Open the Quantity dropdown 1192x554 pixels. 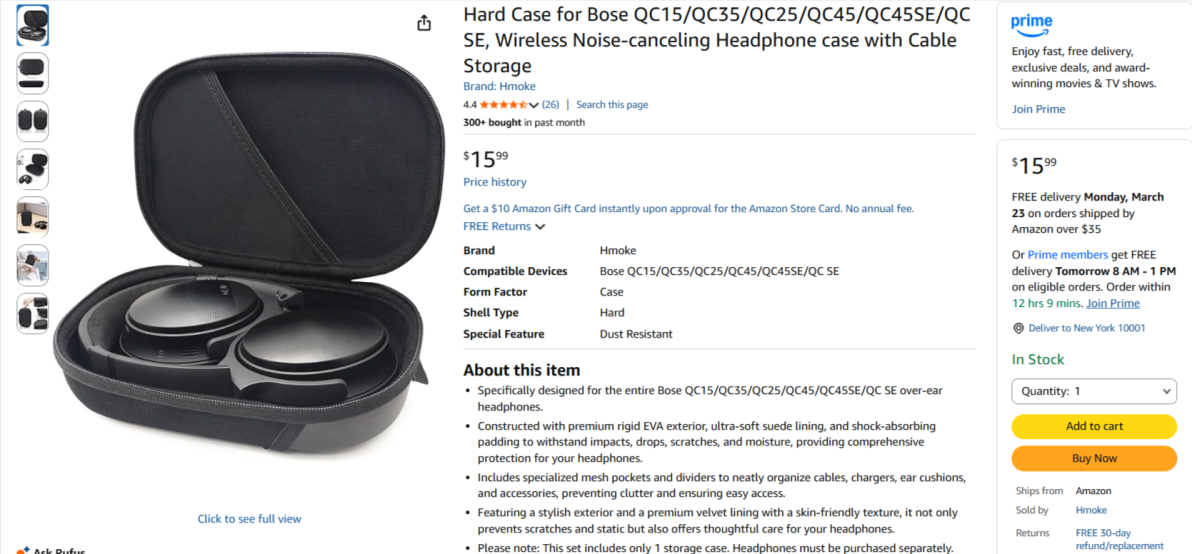(x=1094, y=391)
